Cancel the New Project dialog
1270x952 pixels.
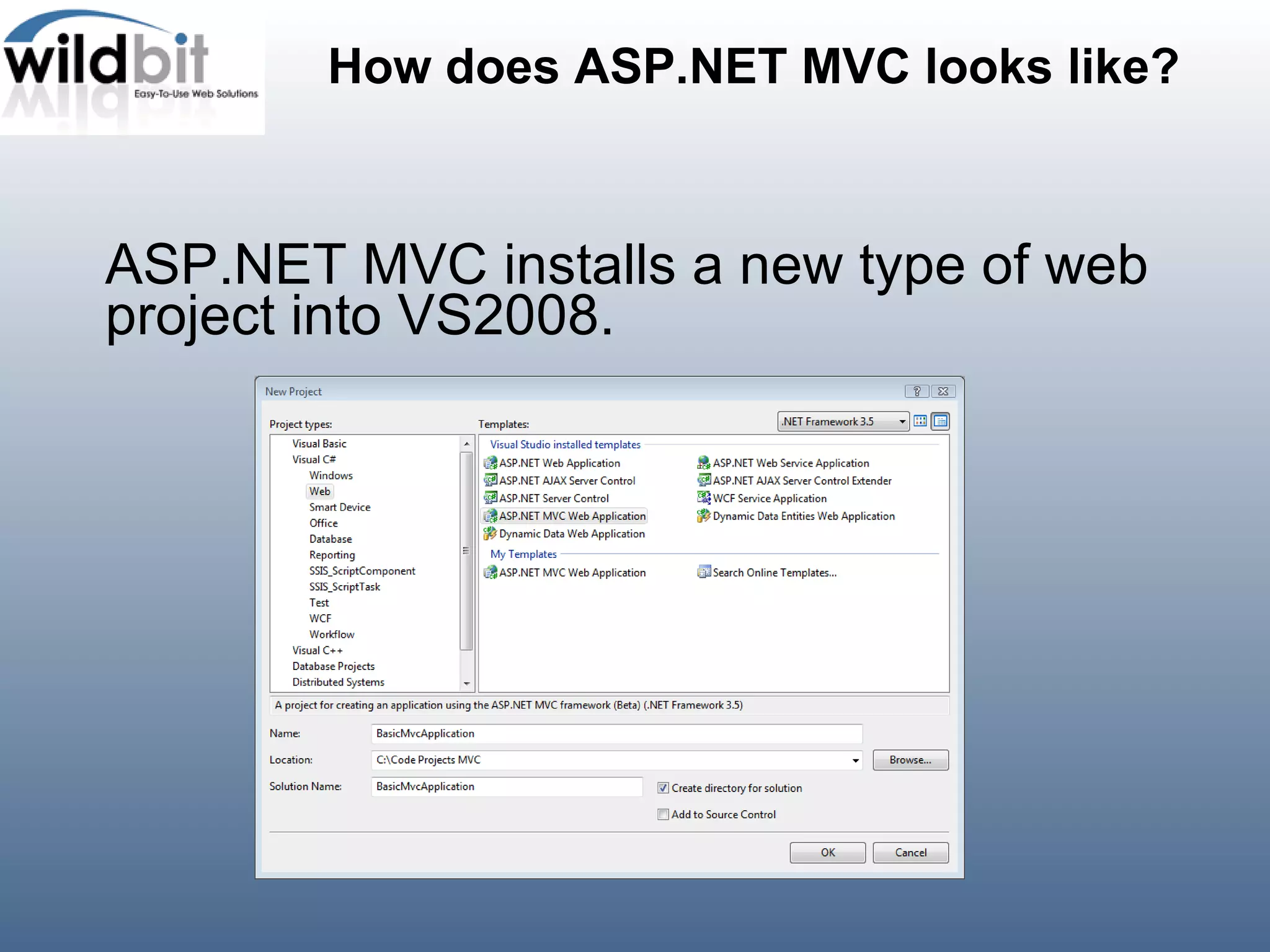point(910,853)
